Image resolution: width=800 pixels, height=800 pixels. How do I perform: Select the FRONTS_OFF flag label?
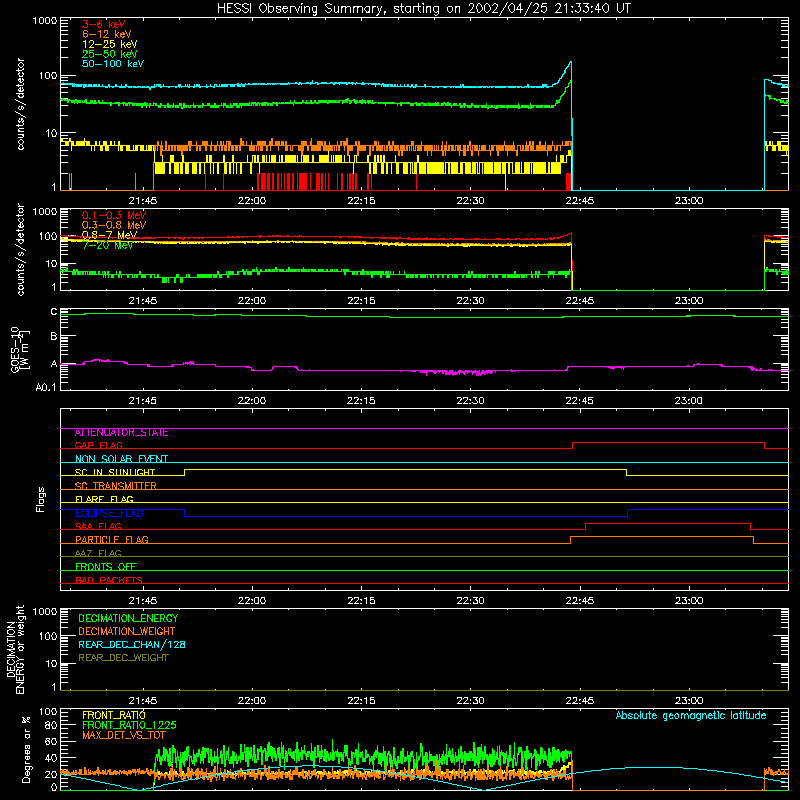[x=106, y=567]
